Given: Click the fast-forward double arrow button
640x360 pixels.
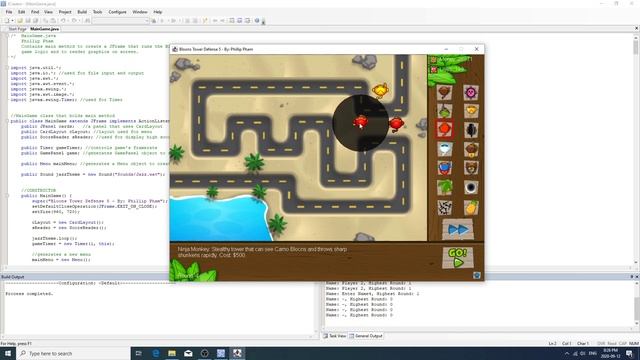Looking at the screenshot, I should click(x=458, y=230).
